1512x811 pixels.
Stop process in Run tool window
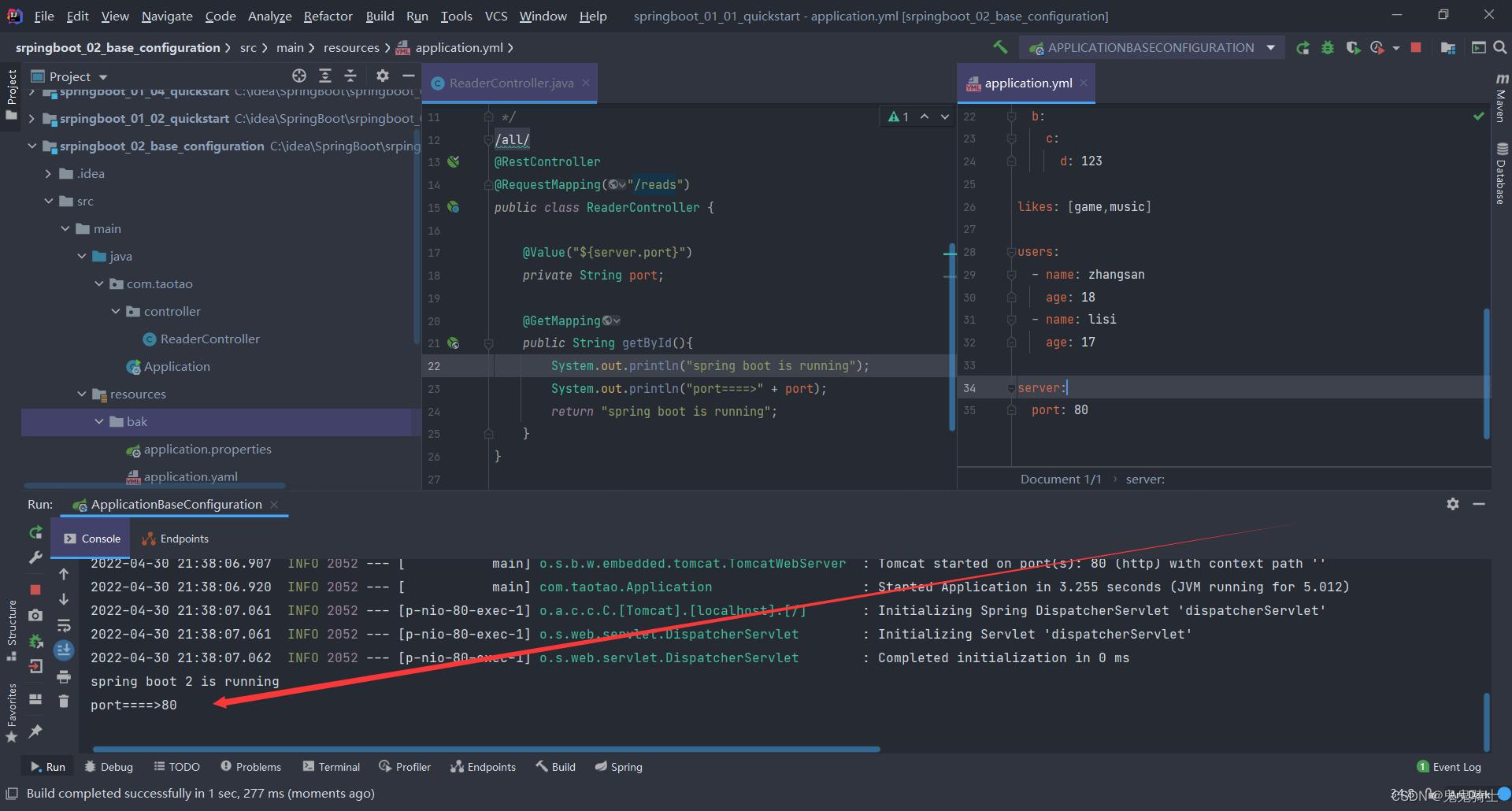click(35, 589)
